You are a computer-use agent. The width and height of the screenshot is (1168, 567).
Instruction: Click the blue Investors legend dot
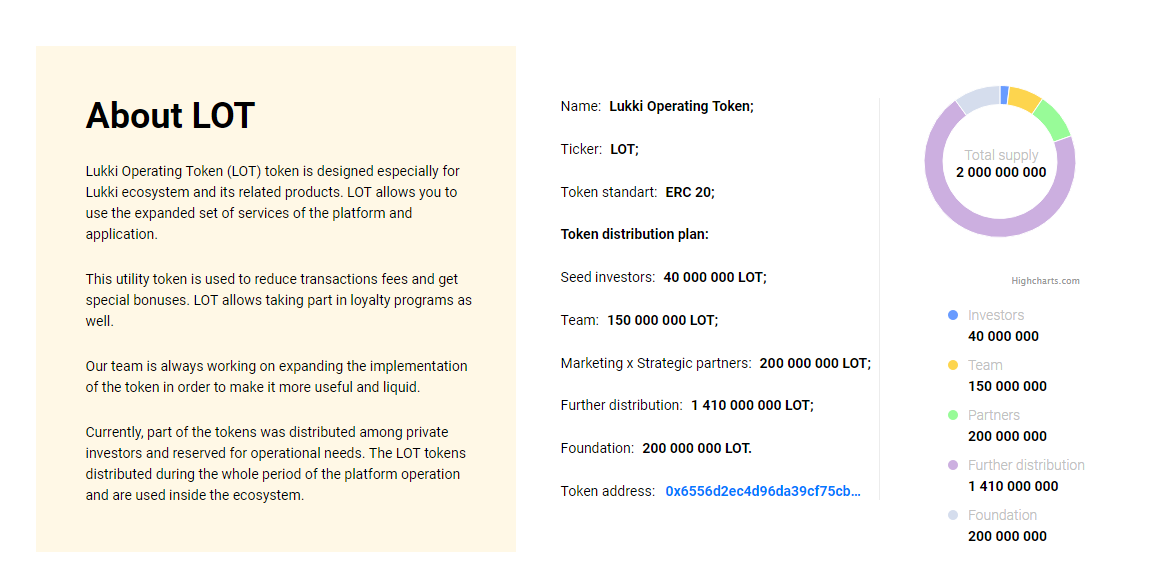click(x=953, y=315)
